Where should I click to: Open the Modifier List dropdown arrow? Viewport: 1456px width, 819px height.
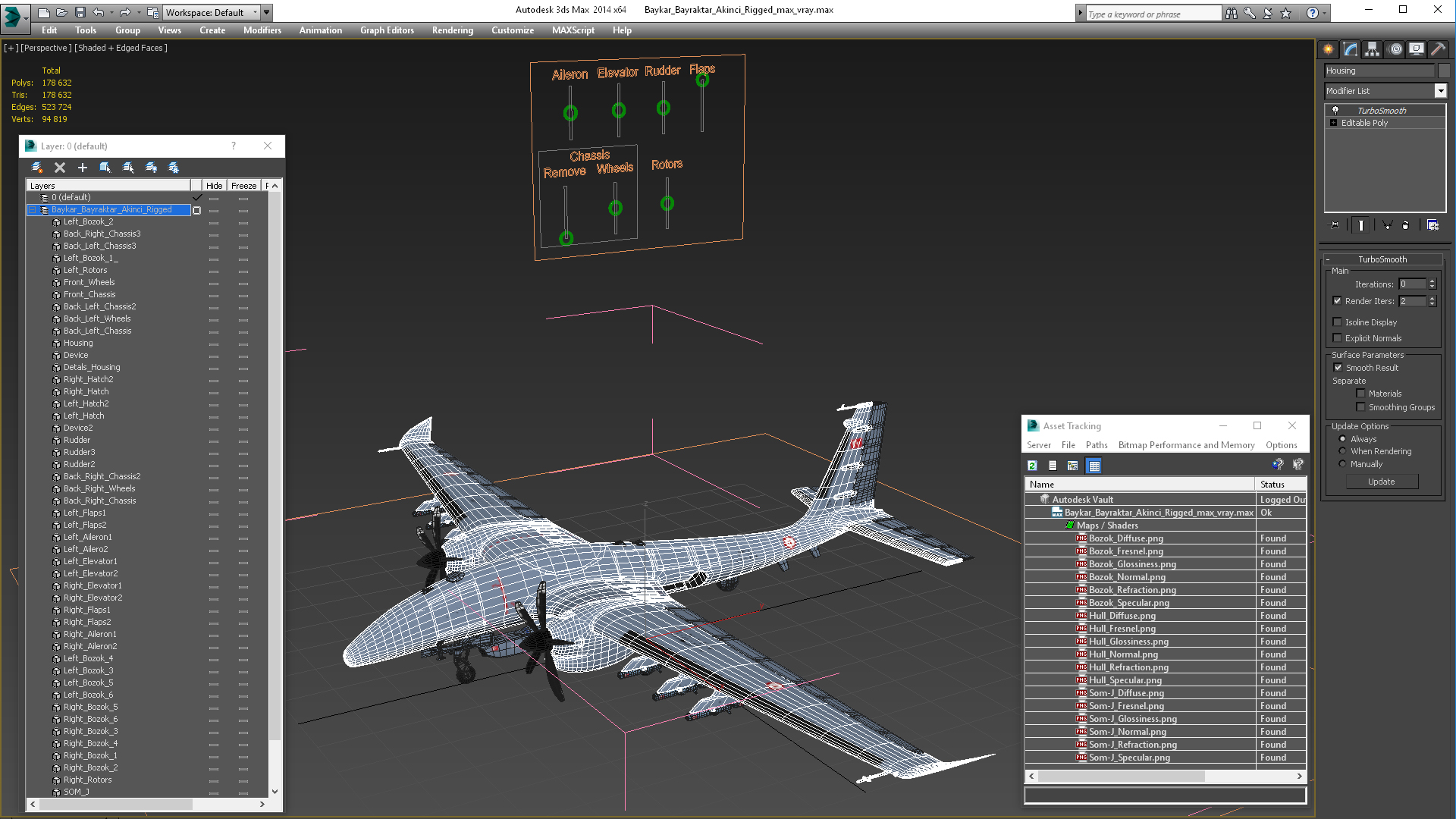pyautogui.click(x=1440, y=91)
